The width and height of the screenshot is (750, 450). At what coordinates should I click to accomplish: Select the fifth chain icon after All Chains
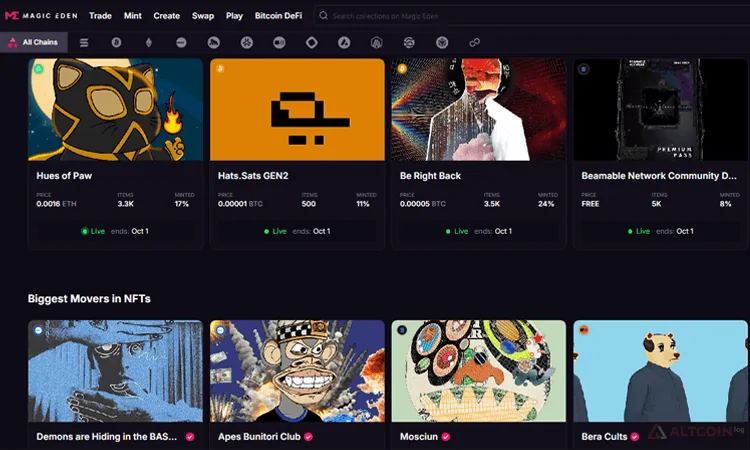[x=214, y=43]
